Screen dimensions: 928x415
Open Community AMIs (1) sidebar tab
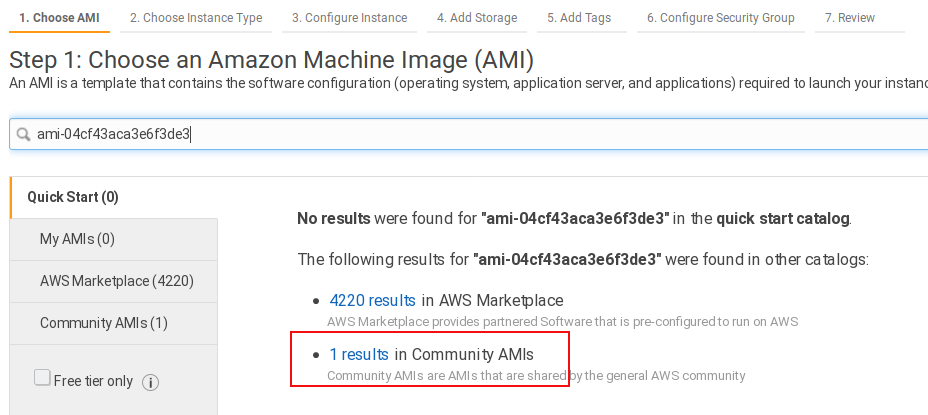tap(104, 323)
